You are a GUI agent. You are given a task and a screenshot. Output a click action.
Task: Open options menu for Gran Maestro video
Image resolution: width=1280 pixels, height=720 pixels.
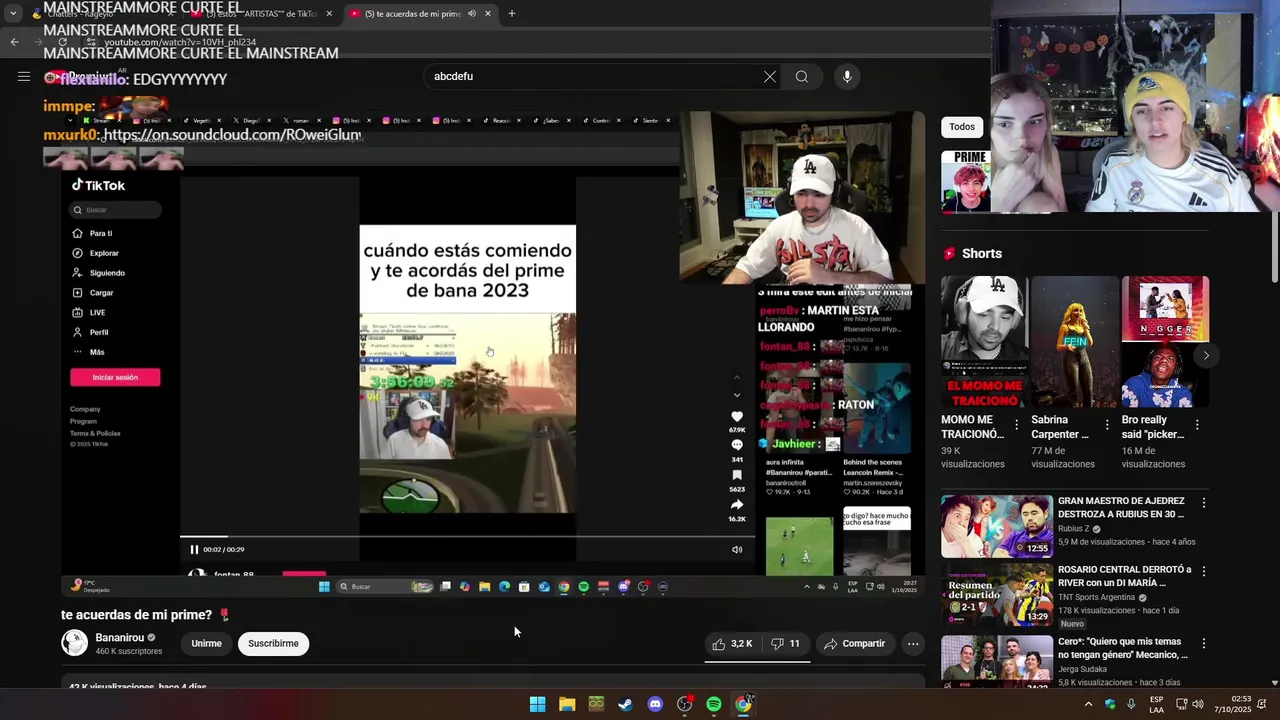[1204, 503]
